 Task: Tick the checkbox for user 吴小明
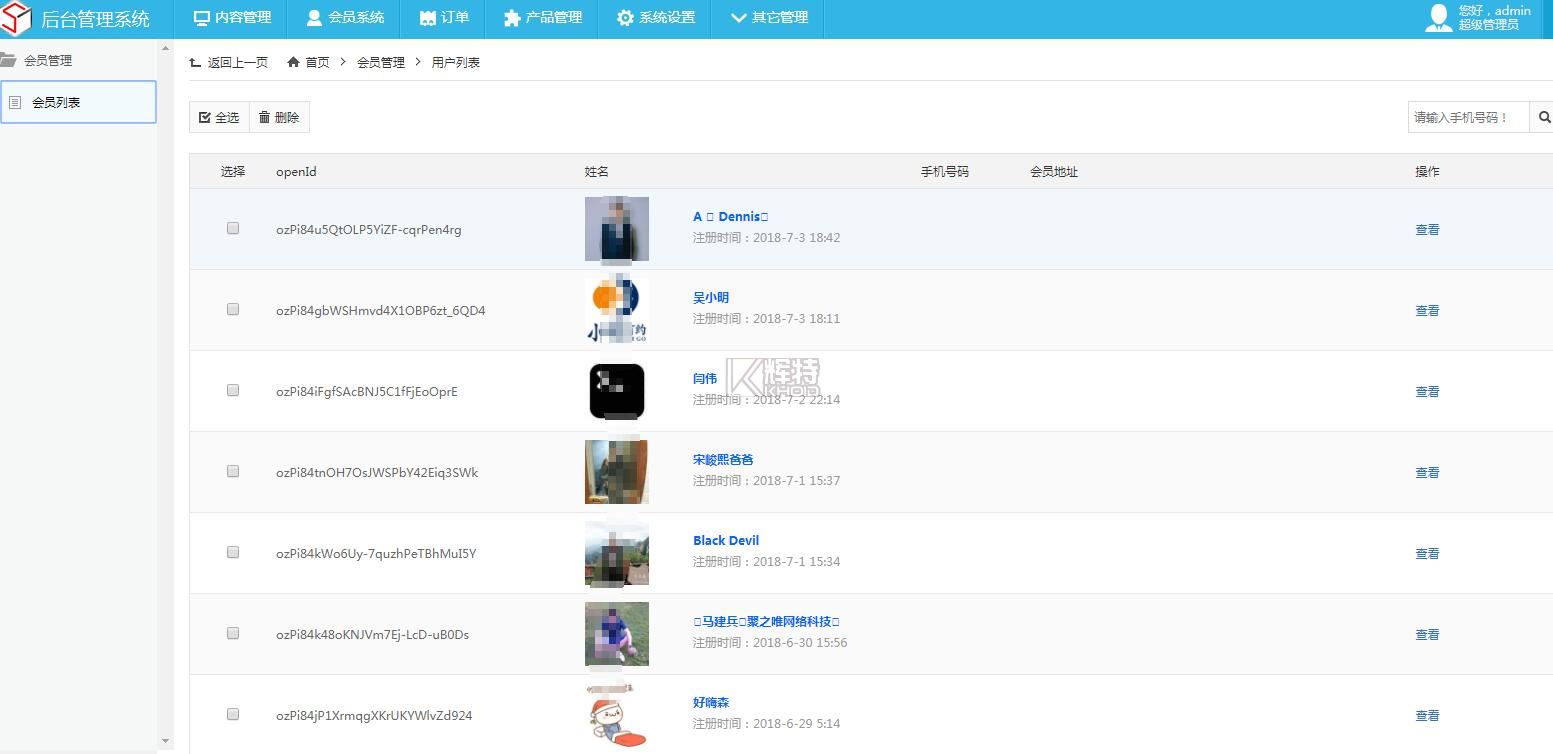pyautogui.click(x=233, y=309)
